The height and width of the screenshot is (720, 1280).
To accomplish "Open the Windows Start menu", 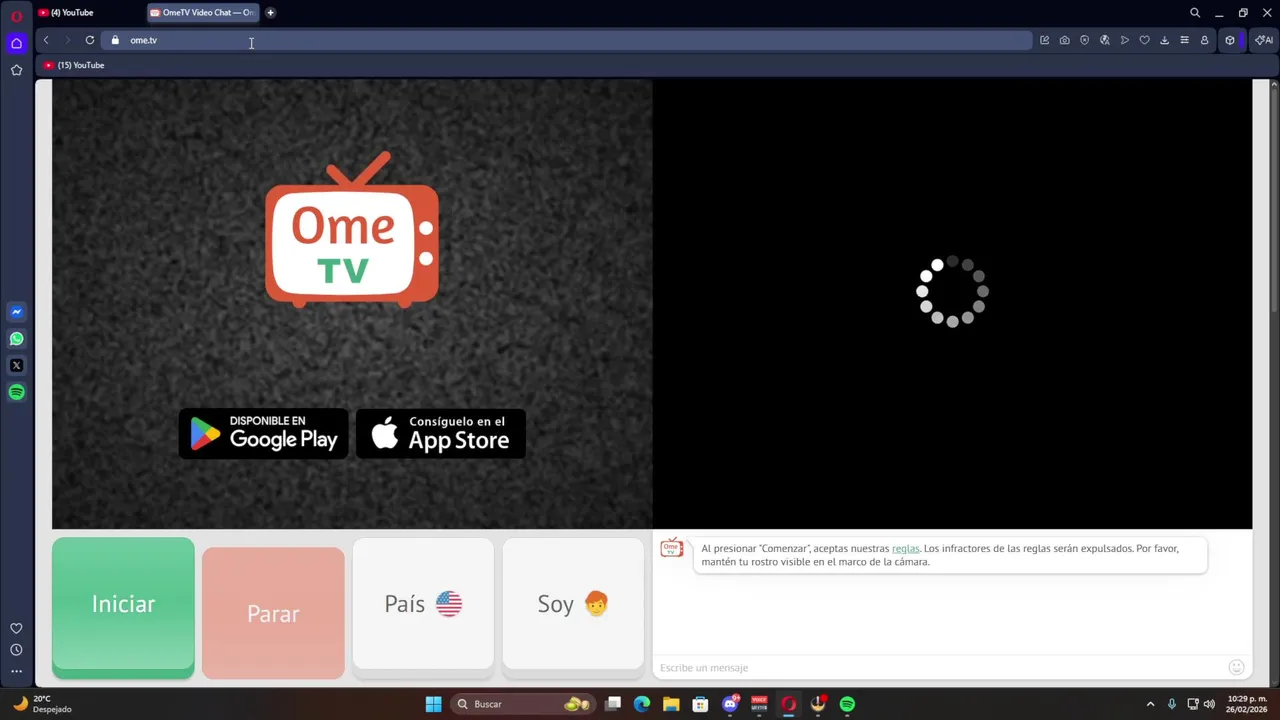I will coord(433,704).
